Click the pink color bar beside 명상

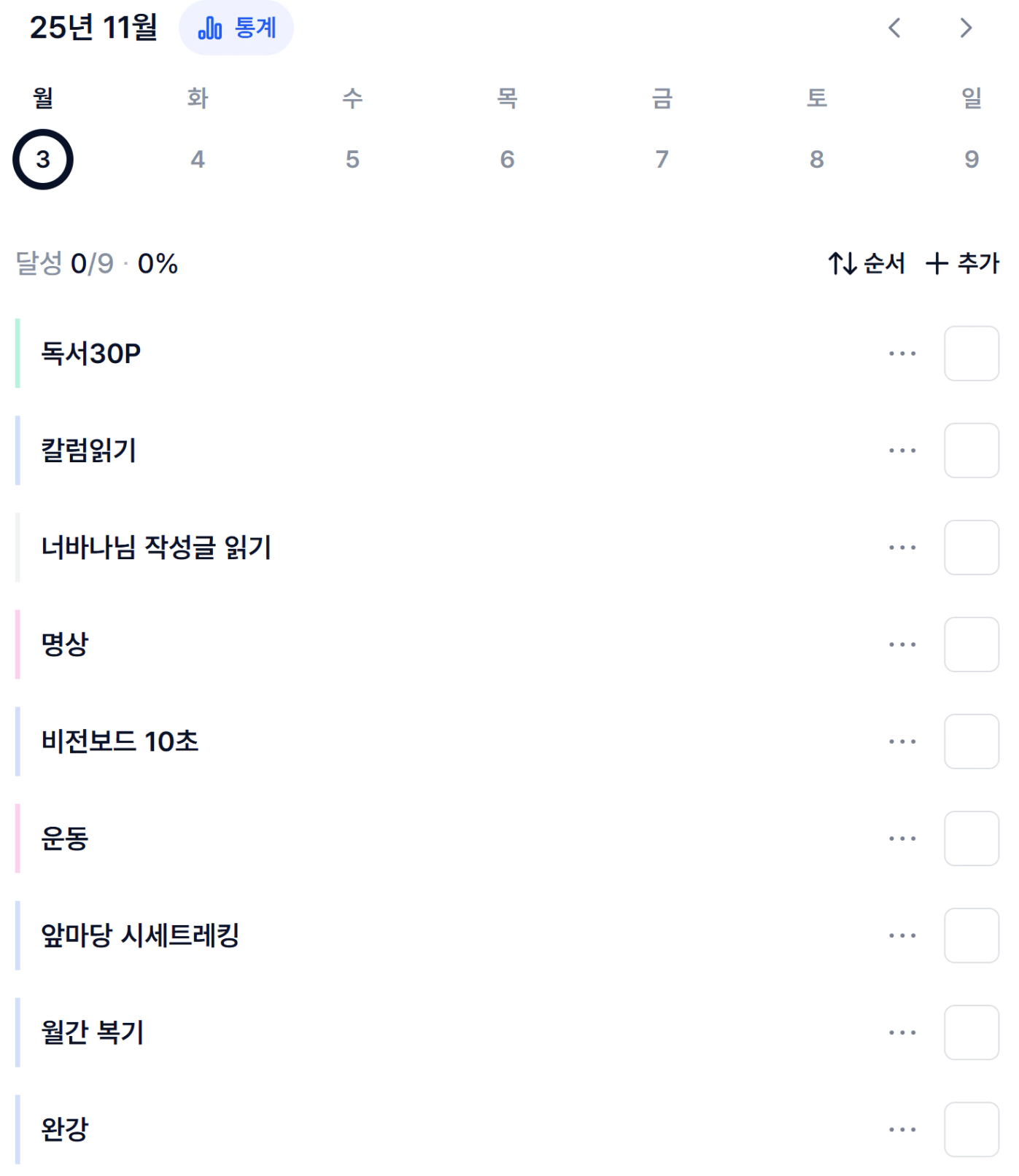coord(18,645)
